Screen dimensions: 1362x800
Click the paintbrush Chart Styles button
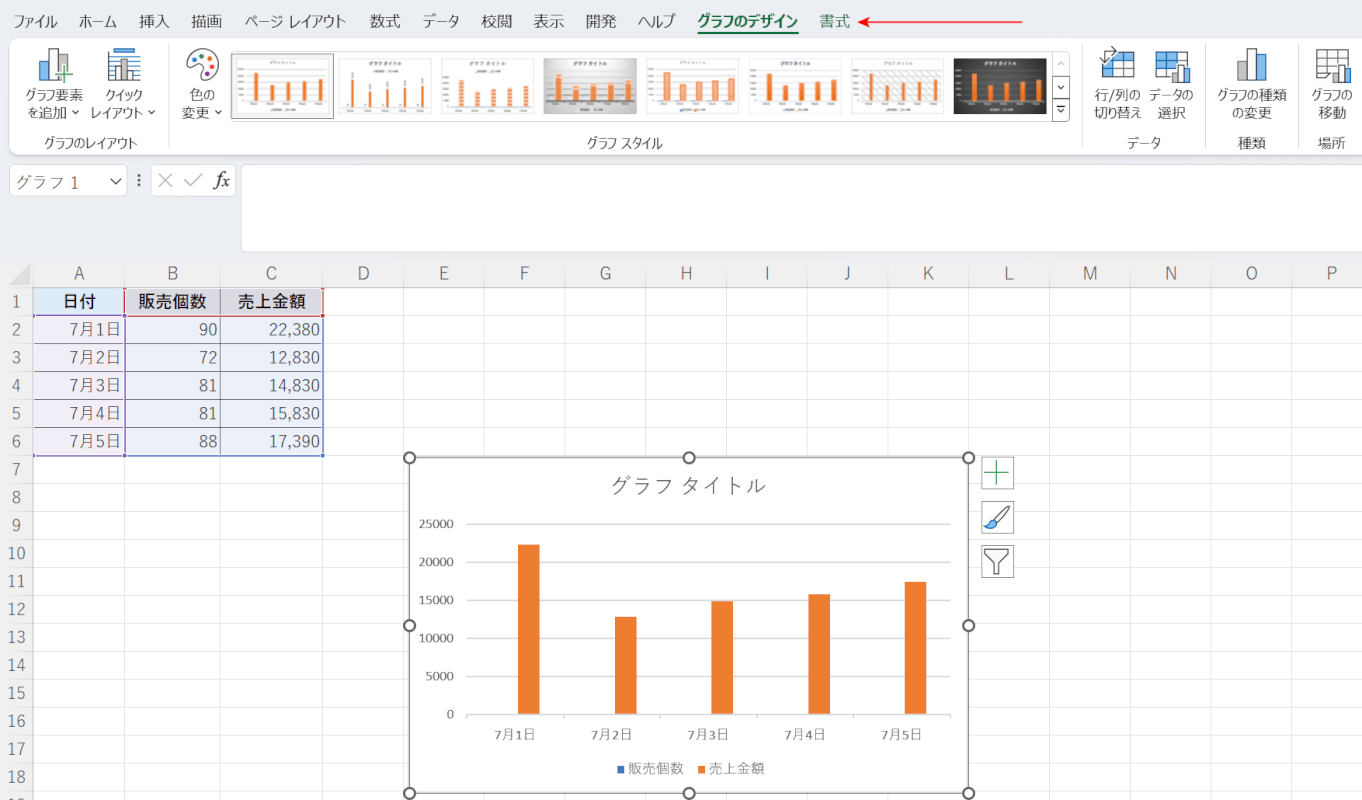coord(998,517)
